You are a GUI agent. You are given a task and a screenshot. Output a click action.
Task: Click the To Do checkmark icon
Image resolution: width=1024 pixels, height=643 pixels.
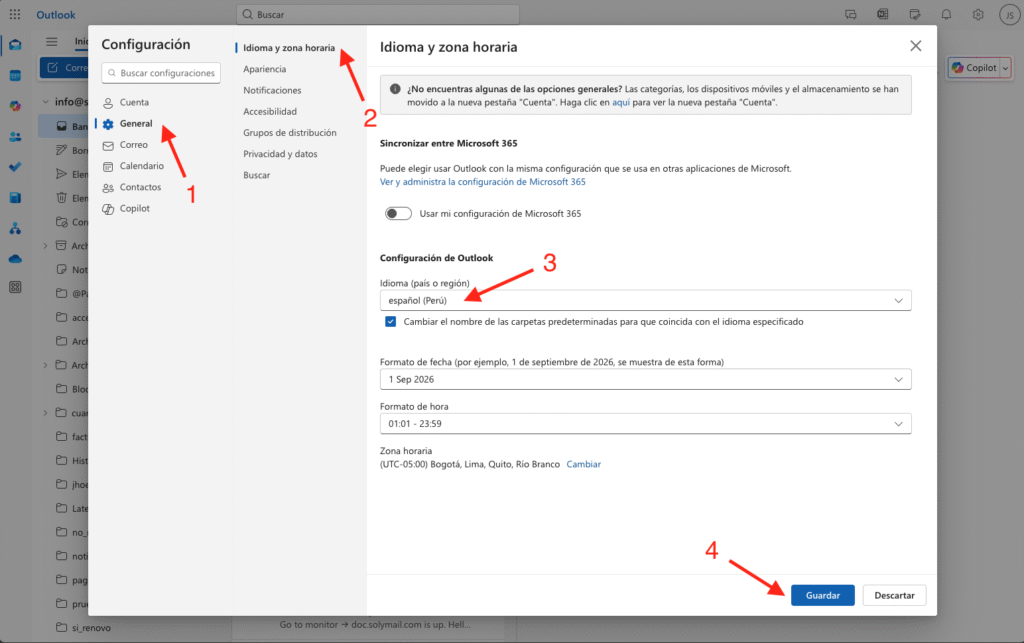(x=15, y=167)
